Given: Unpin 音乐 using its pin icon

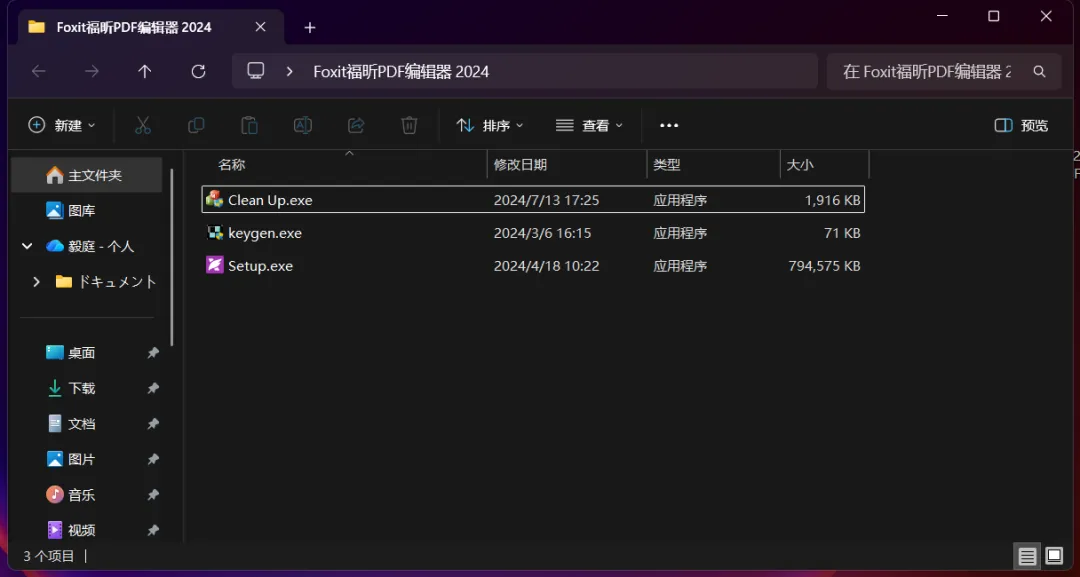Looking at the screenshot, I should [153, 494].
